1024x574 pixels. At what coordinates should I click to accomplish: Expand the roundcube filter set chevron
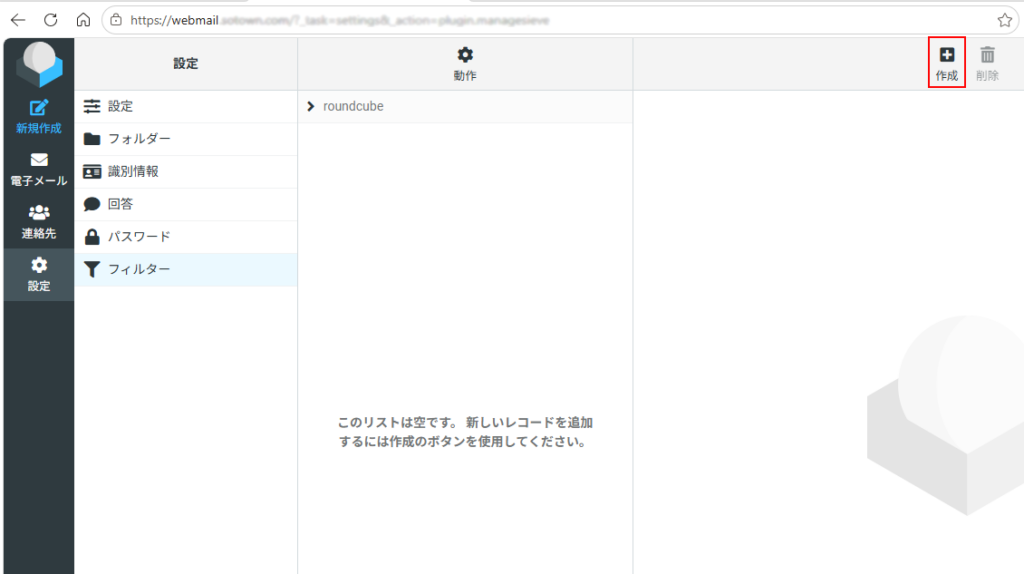point(311,106)
